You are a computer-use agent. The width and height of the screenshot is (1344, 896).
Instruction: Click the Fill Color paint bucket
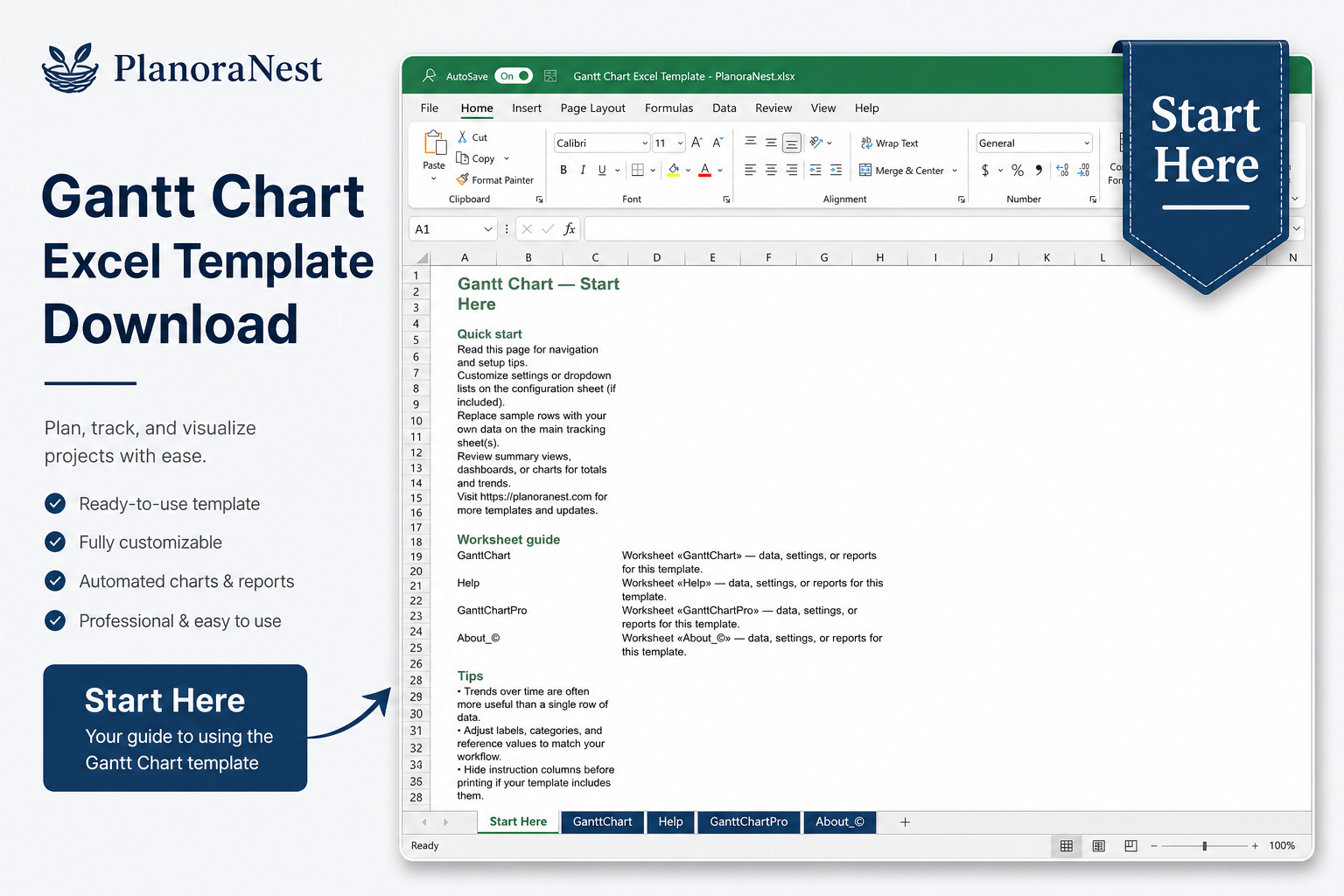point(673,170)
